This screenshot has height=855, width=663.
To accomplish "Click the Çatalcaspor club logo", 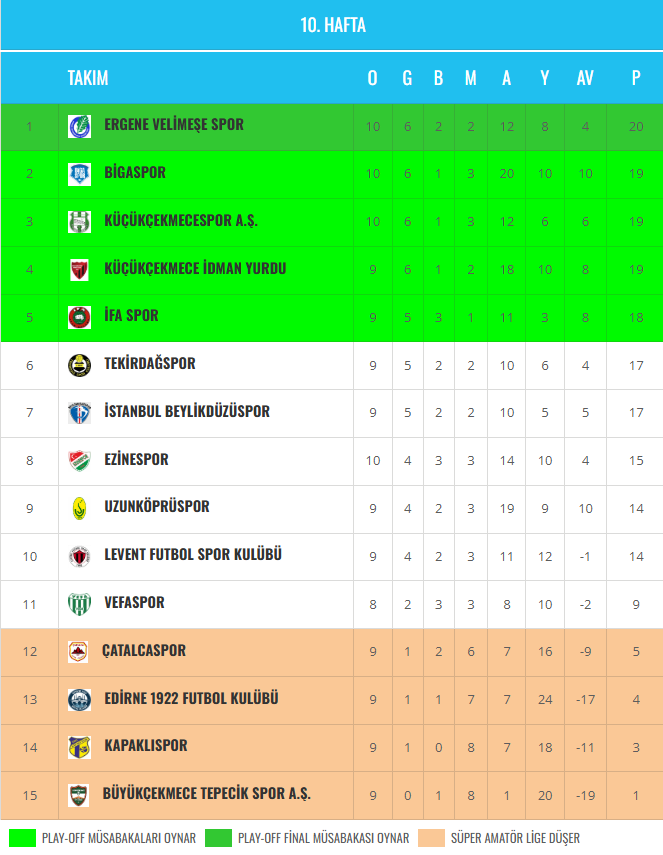I will click(x=78, y=652).
